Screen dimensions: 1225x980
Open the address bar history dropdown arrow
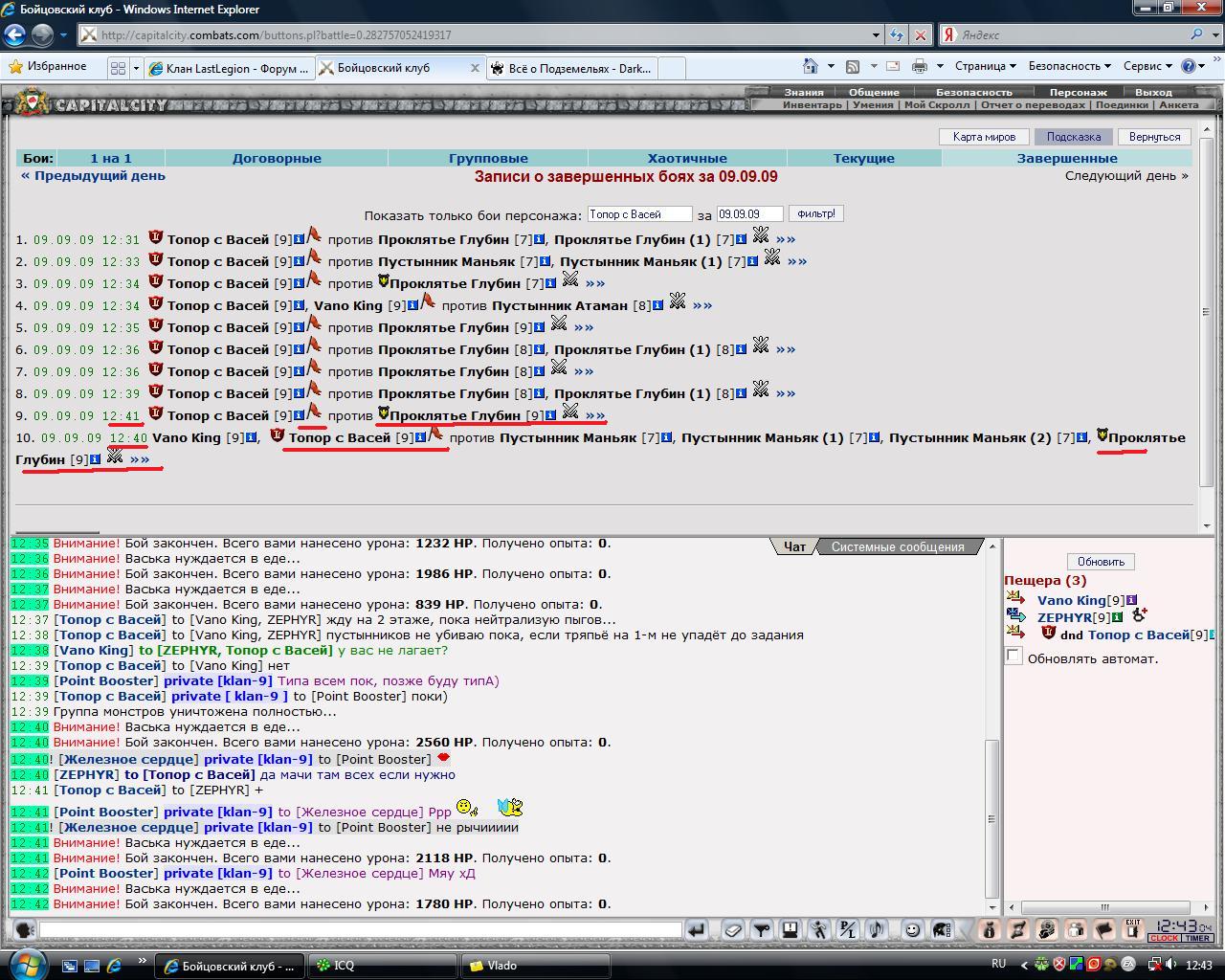(x=876, y=34)
